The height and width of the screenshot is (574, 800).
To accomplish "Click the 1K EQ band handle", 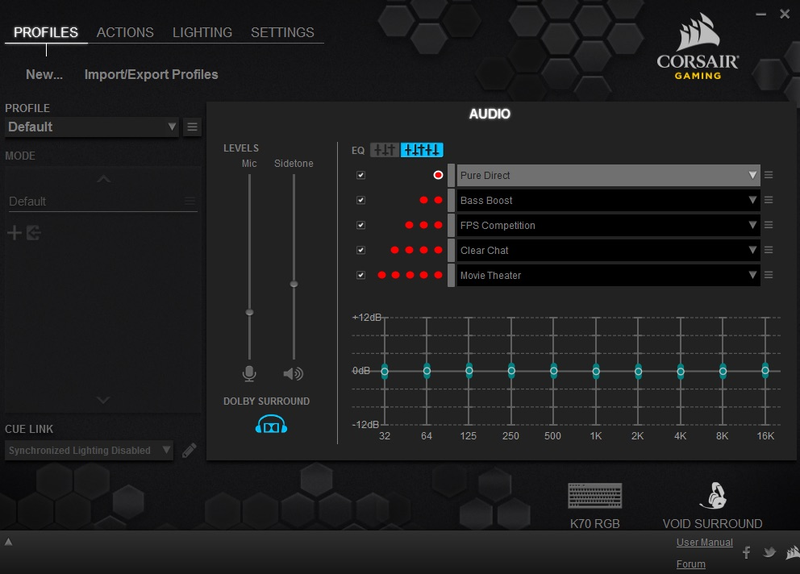I will coord(596,371).
